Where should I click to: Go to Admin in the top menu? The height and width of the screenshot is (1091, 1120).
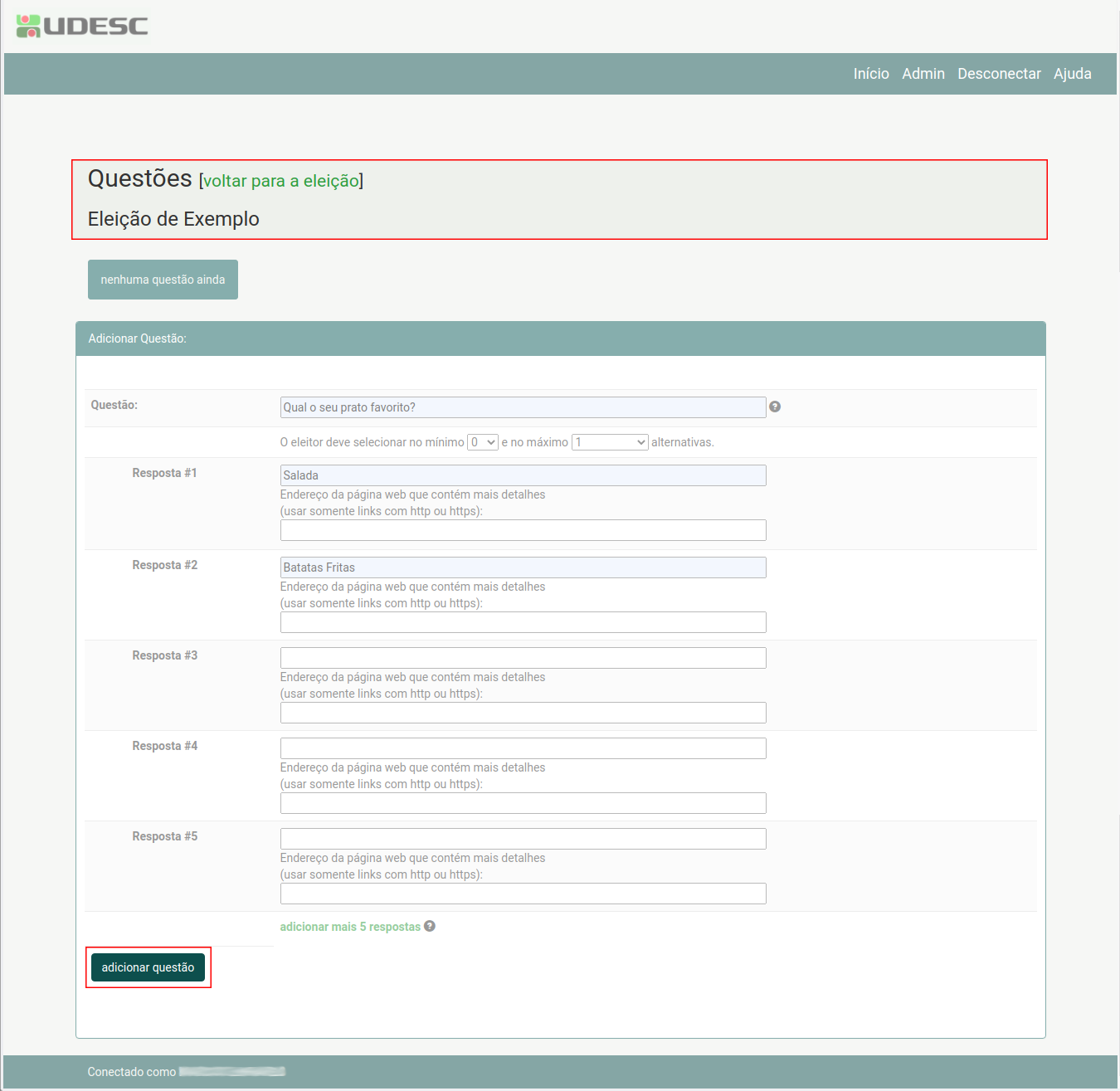pos(923,74)
